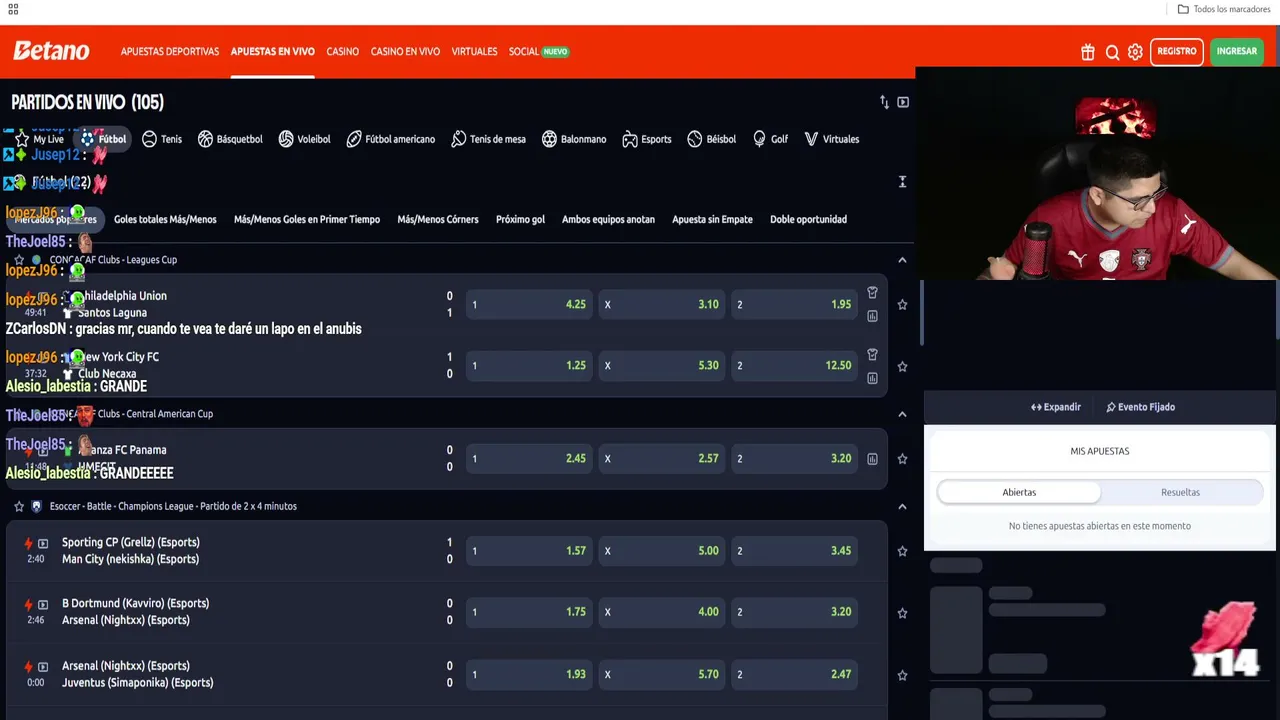Collapse the Leagues Cup section

tap(902, 260)
